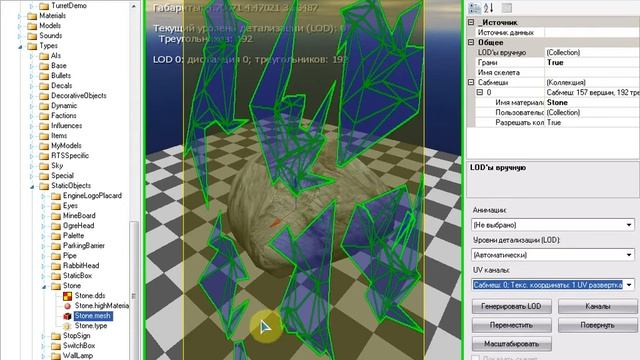Screen dimensions: 640x360
Task: Click the Models folder icon
Action: pos(32,26)
